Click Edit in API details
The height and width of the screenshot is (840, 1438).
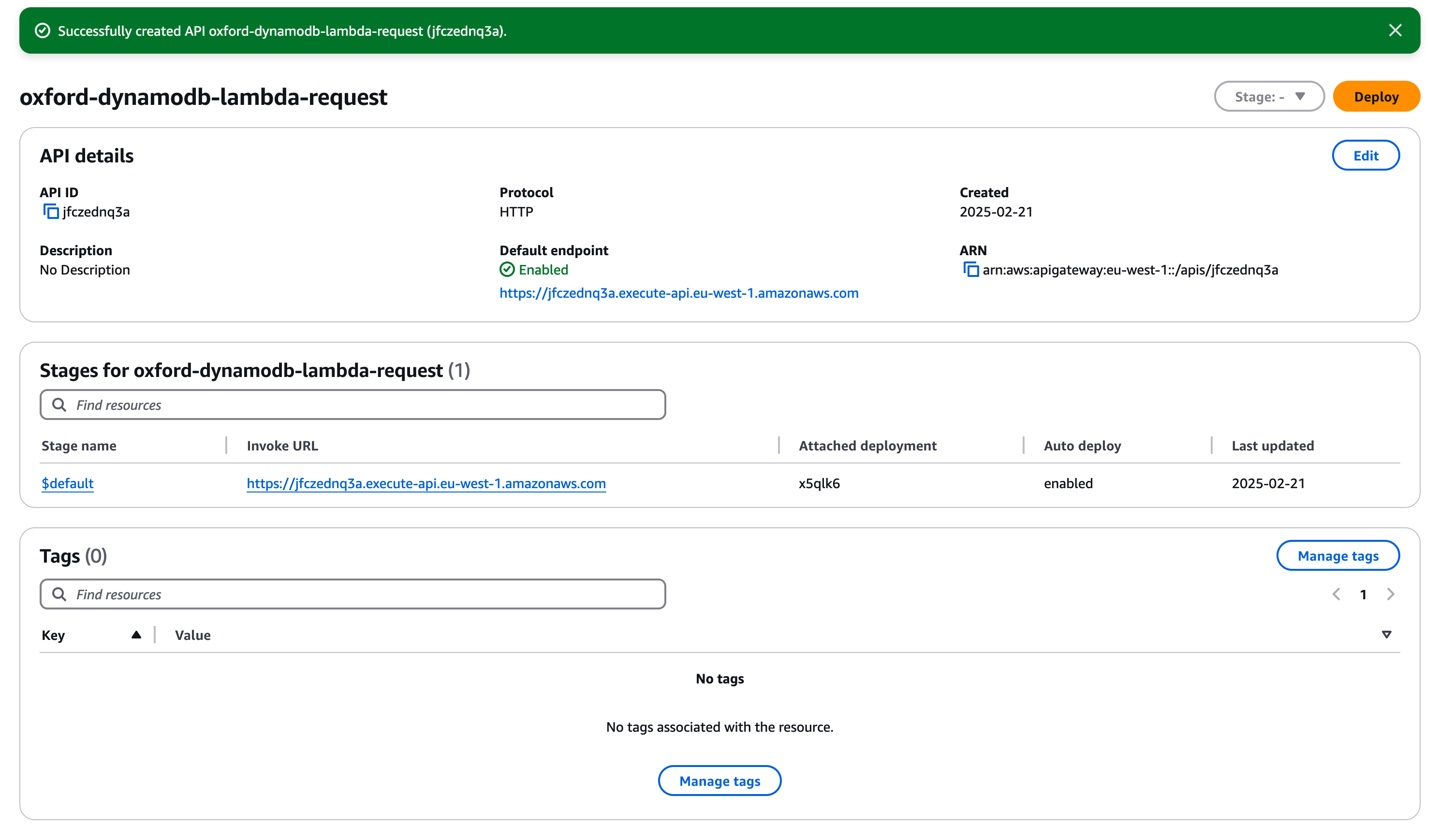1365,156
